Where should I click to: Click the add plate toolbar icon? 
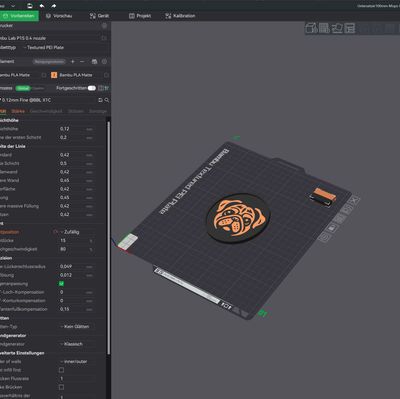[x=324, y=28]
